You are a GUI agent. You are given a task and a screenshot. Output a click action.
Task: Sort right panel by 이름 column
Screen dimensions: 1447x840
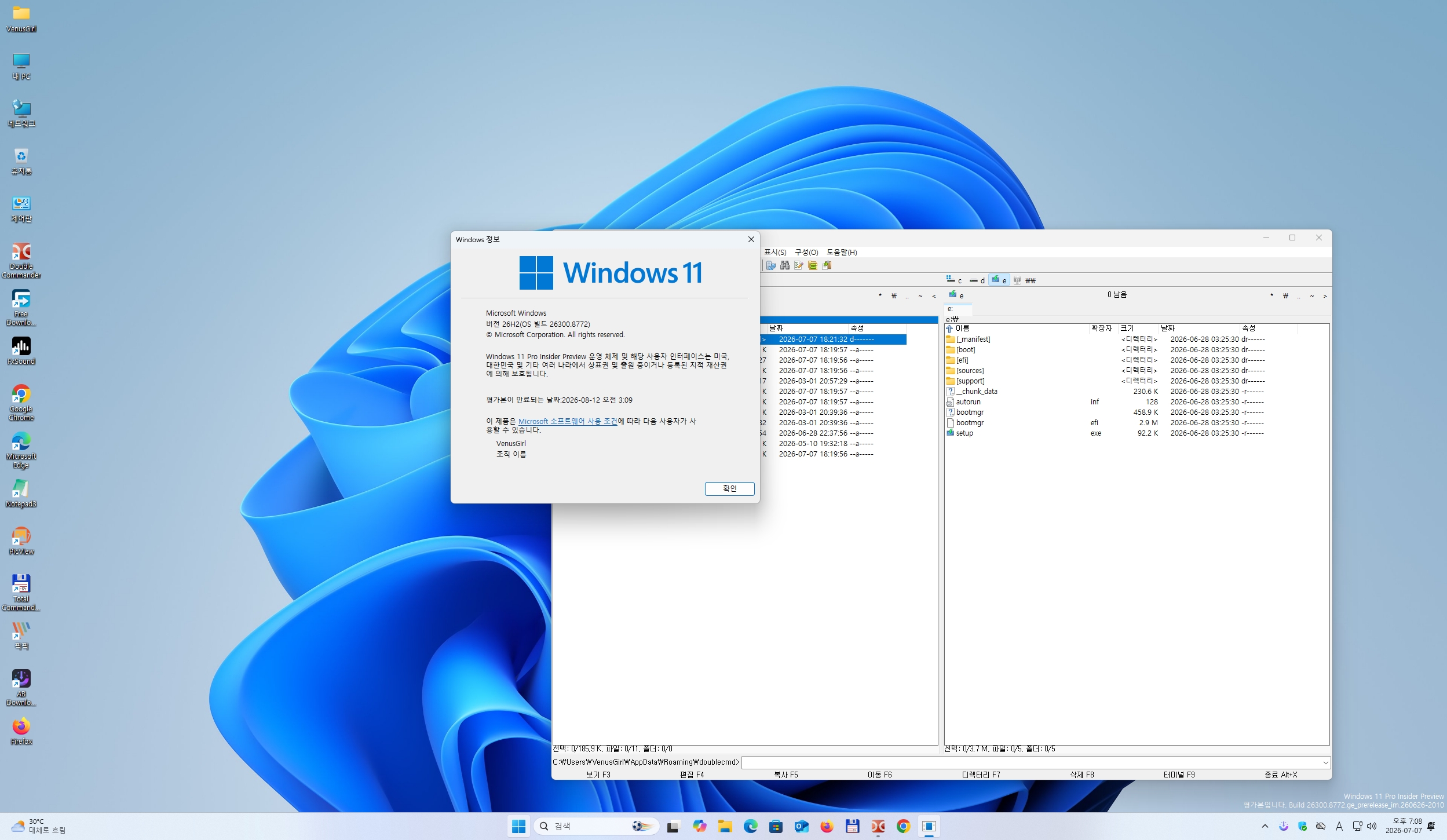[1017, 328]
